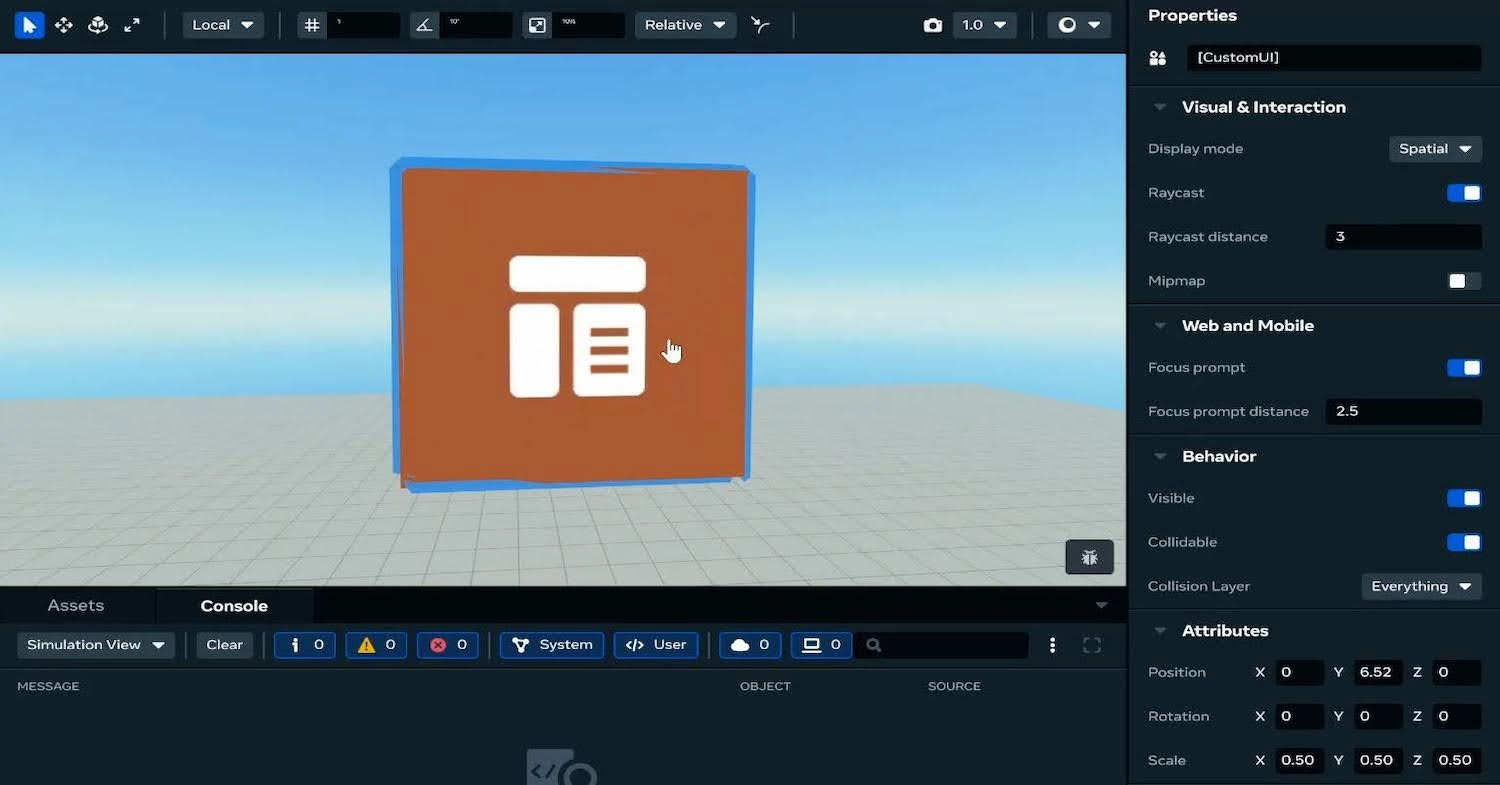This screenshot has width=1500, height=785.
Task: Open the Display mode Spatial dropdown
Action: [1435, 149]
